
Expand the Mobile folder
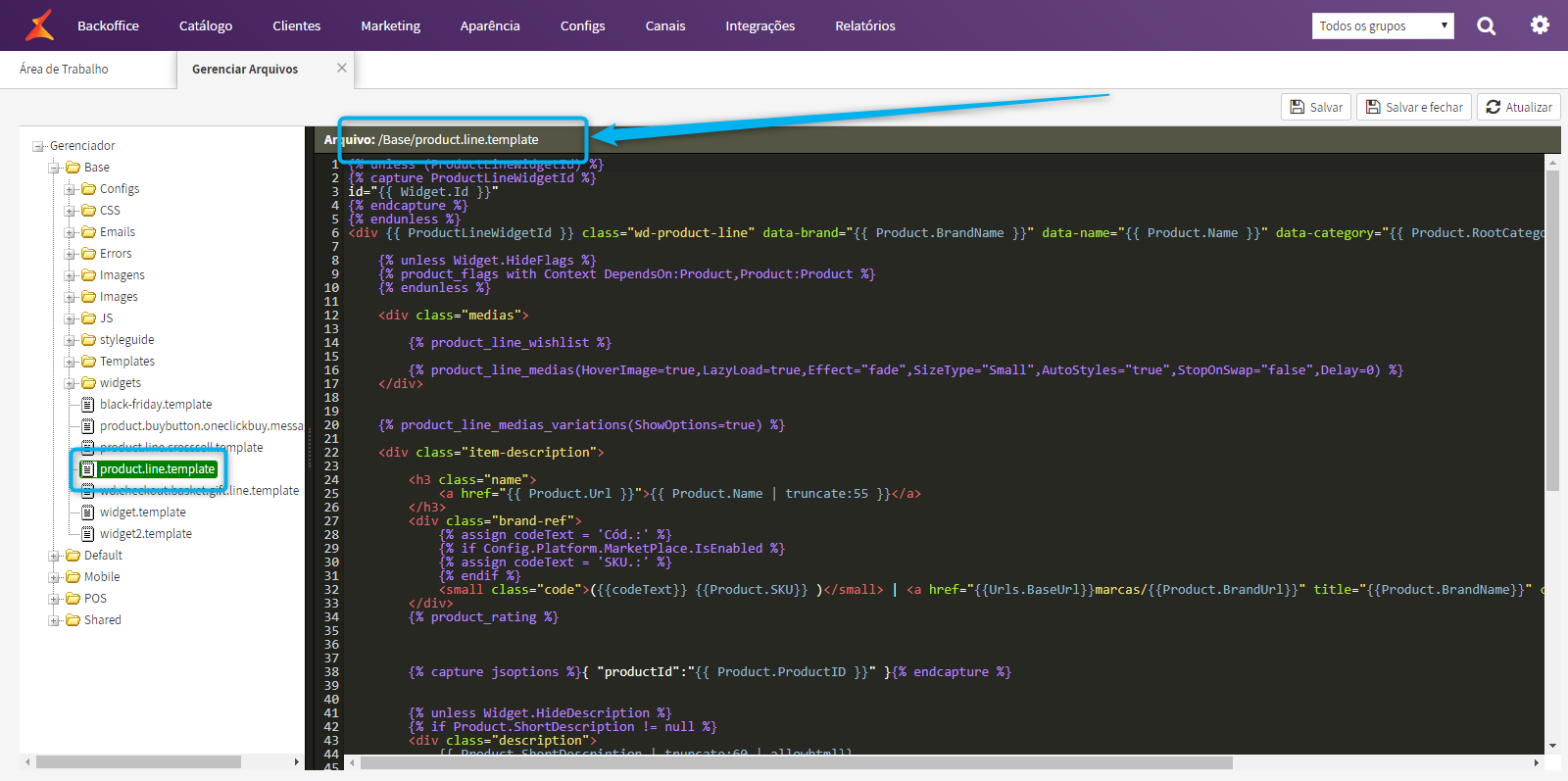(55, 577)
